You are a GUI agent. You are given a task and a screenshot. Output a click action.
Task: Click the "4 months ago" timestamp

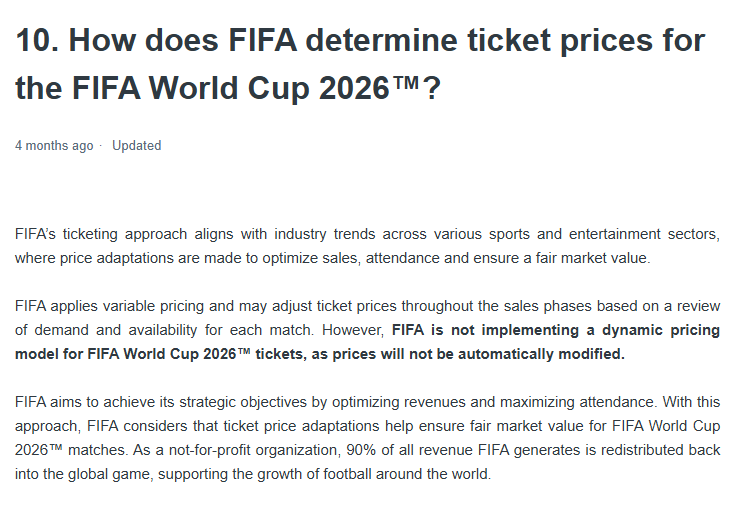[x=54, y=145]
